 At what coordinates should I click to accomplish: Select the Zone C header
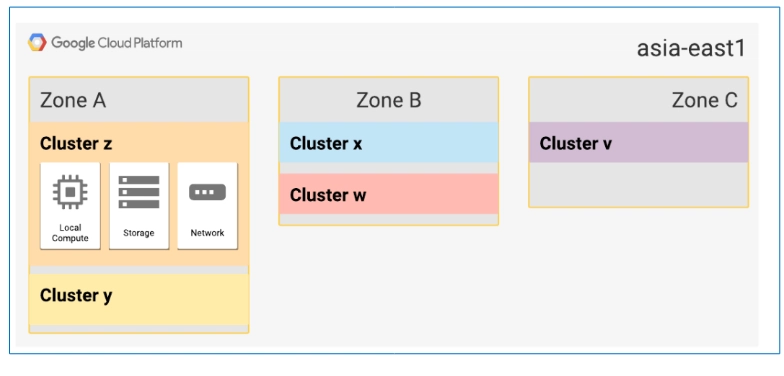click(638, 100)
